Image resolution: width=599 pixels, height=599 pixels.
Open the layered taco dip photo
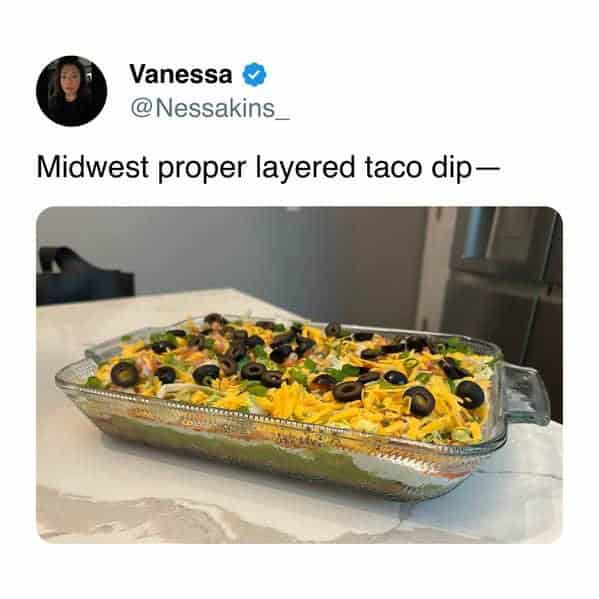300,375
